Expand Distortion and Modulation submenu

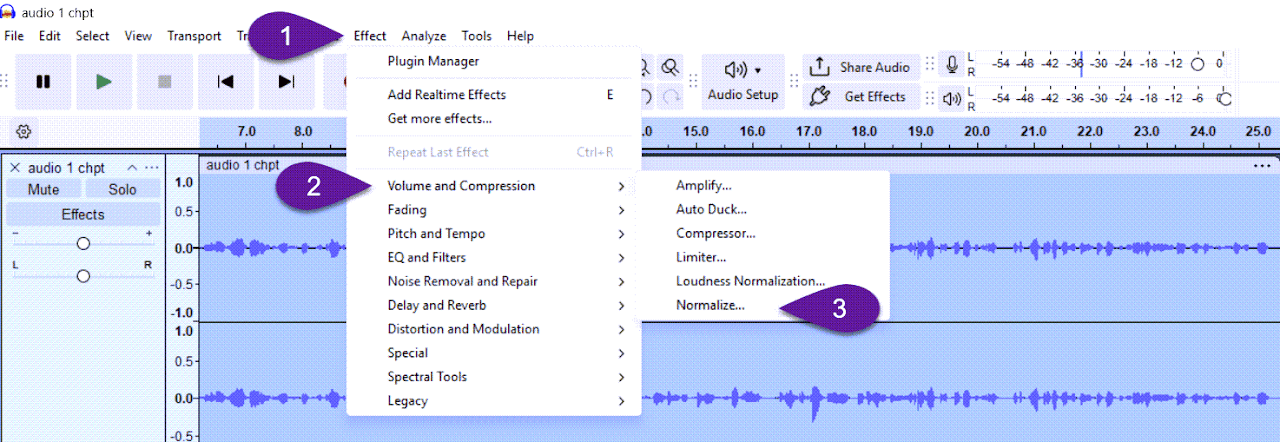coord(493,329)
